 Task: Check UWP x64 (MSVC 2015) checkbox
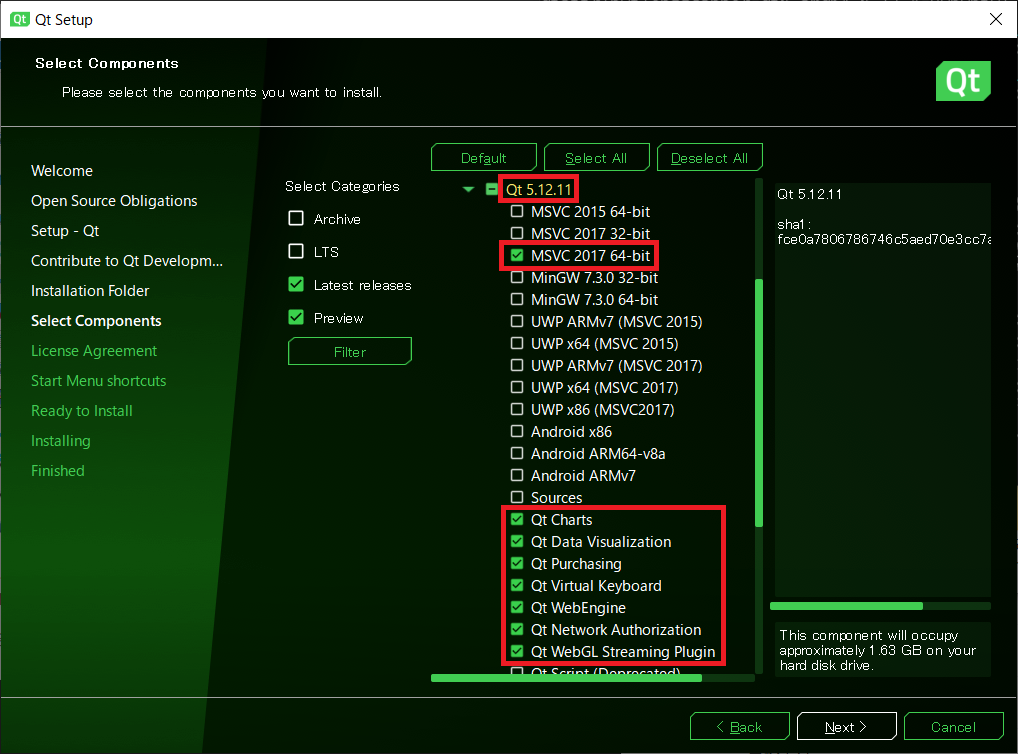tap(517, 344)
